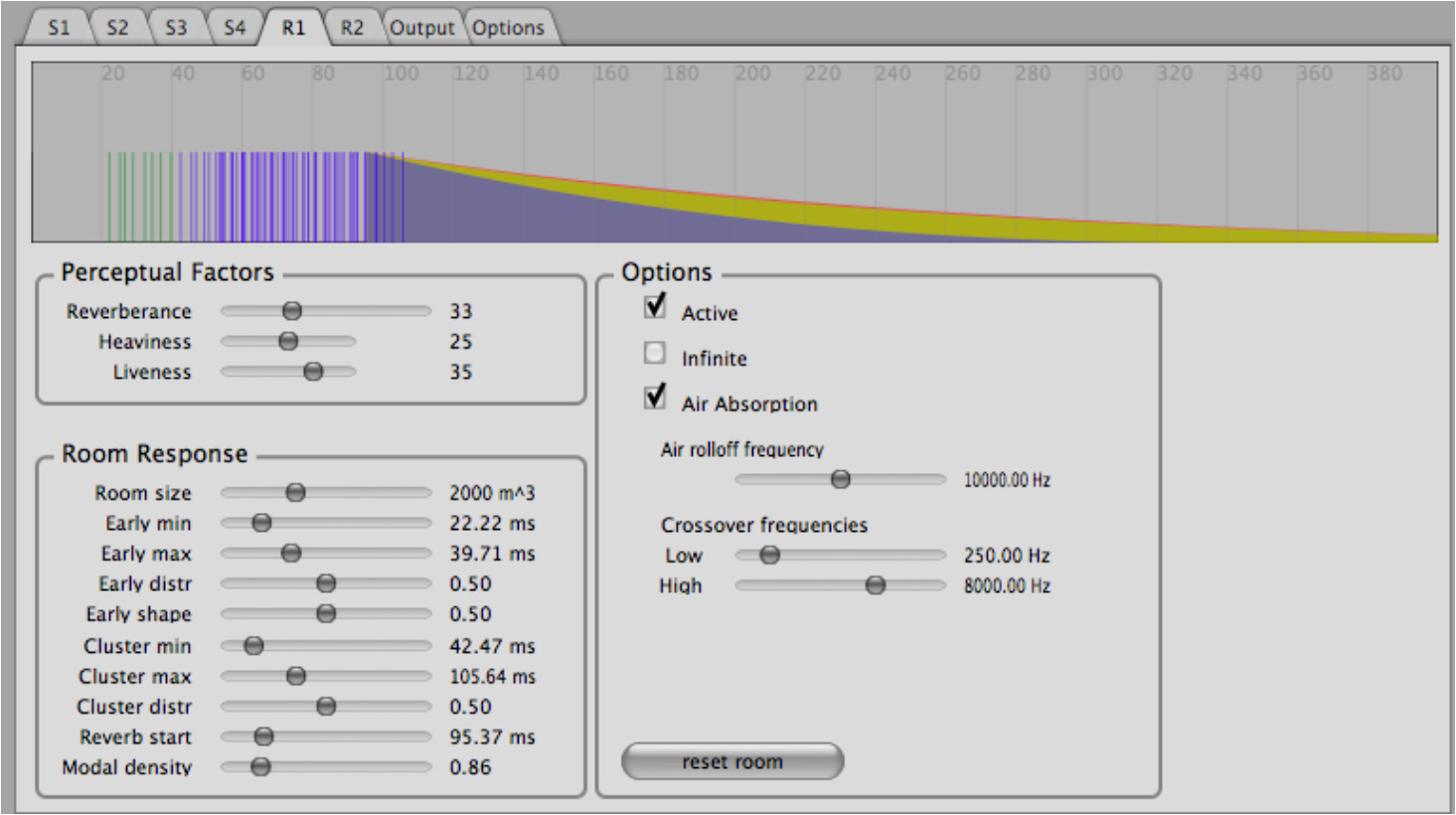Click the green early reflections in graph
Image resolution: width=1456 pixels, height=815 pixels.
click(x=139, y=197)
